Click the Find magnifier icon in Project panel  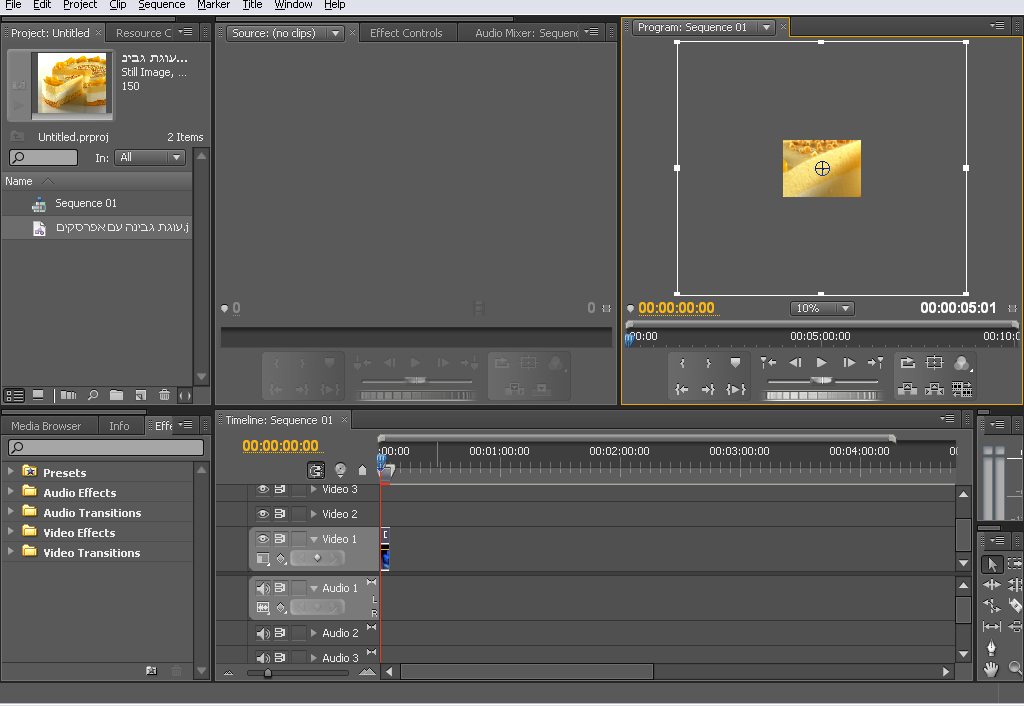(92, 396)
